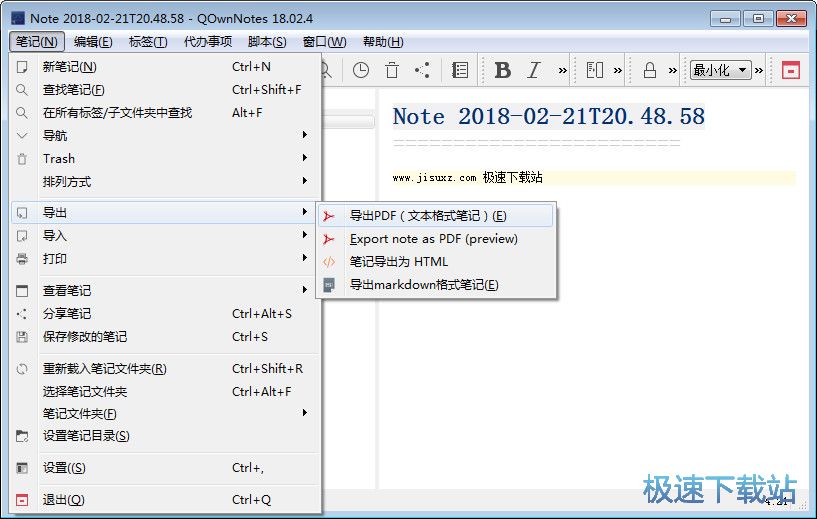Expand the 导航 submenu
This screenshot has width=817, height=519.
(x=164, y=135)
